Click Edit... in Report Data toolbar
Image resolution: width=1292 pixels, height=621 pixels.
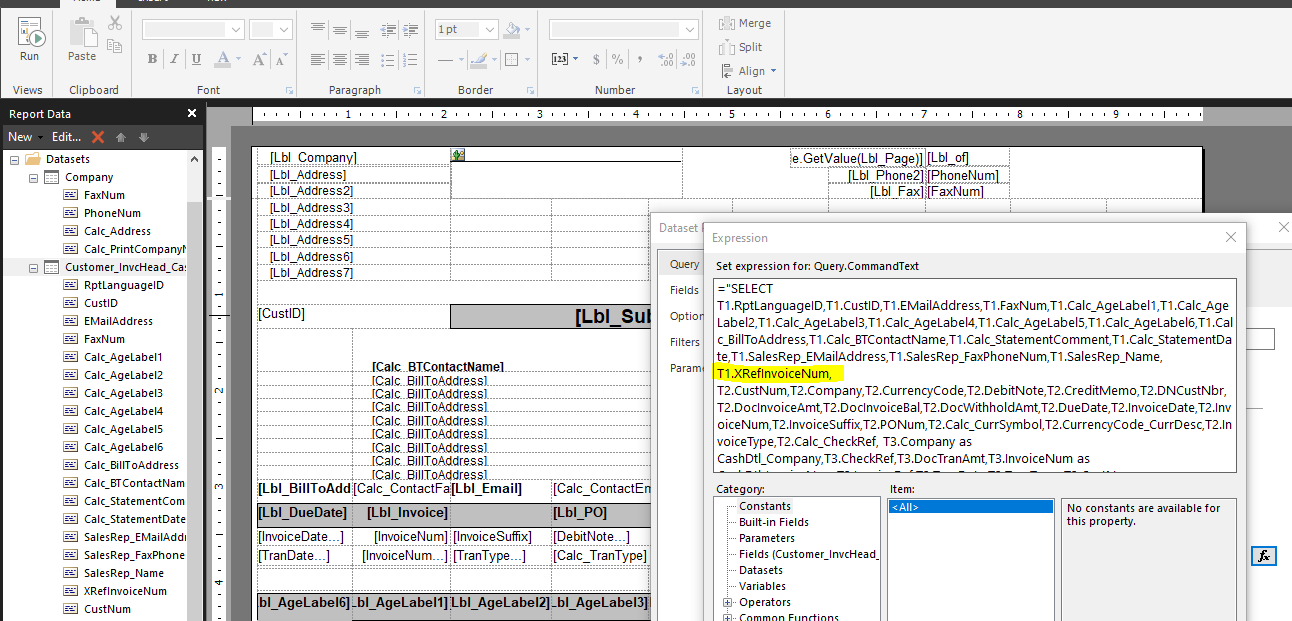point(67,137)
